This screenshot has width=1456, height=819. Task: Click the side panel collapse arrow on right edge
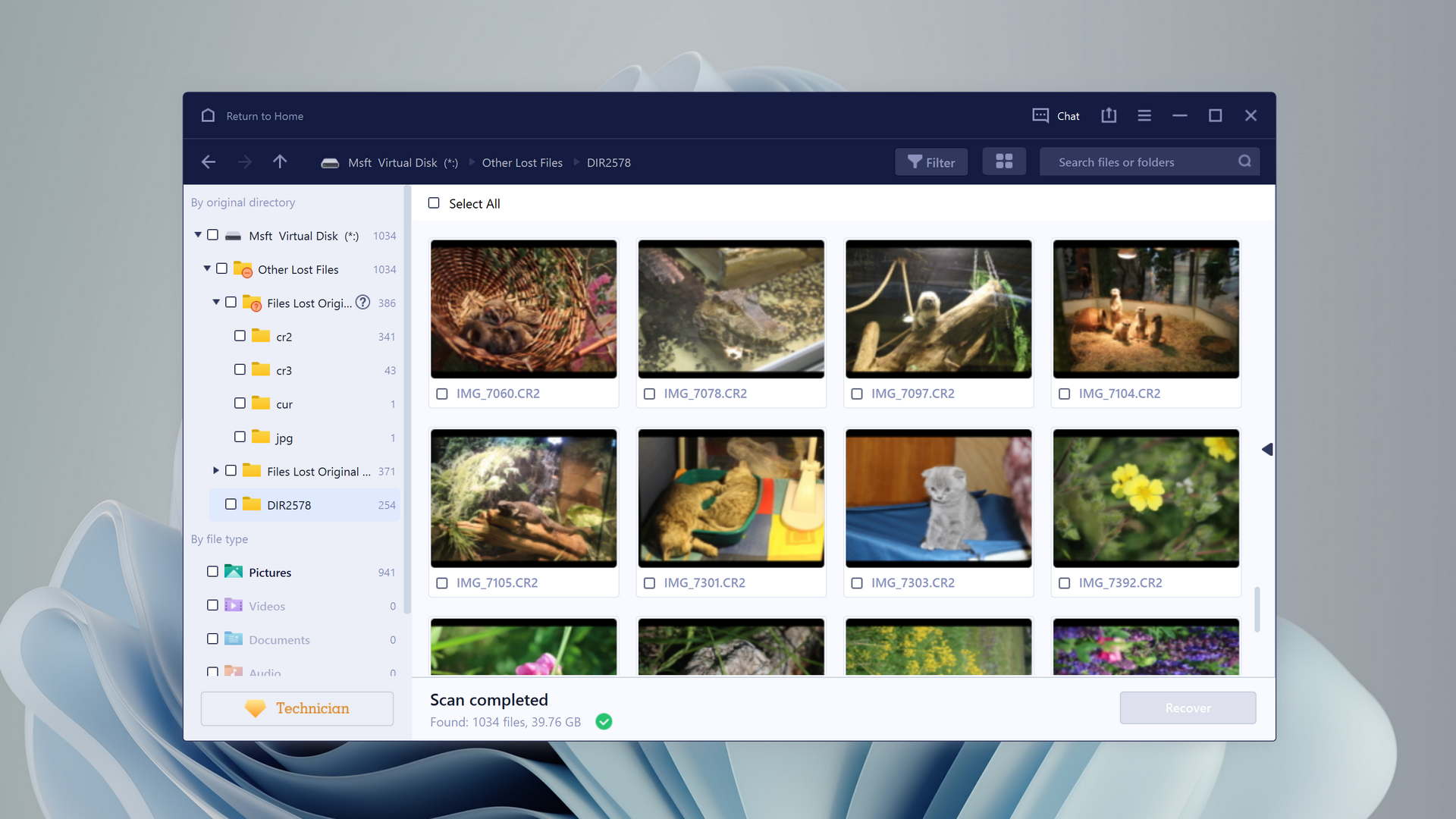coord(1266,450)
